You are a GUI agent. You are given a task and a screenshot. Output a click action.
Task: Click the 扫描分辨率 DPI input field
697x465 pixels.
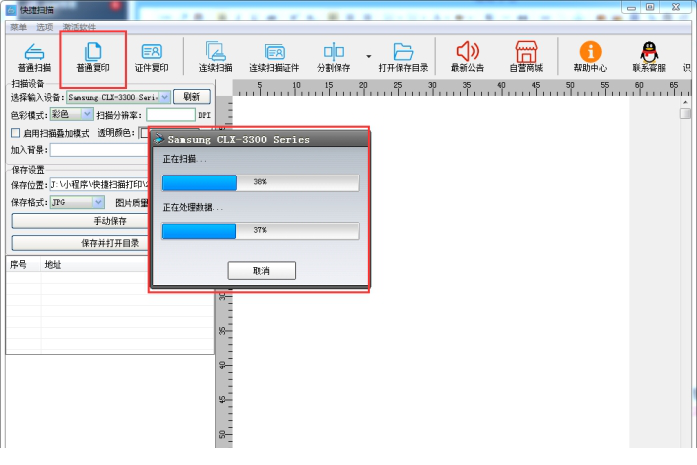170,115
